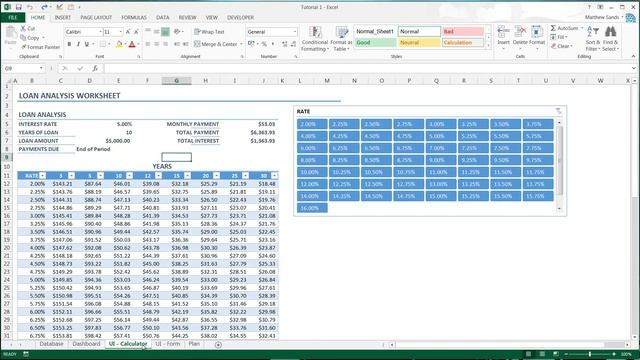The height and width of the screenshot is (360, 640).
Task: Toggle Underline formatting
Action: point(87,44)
